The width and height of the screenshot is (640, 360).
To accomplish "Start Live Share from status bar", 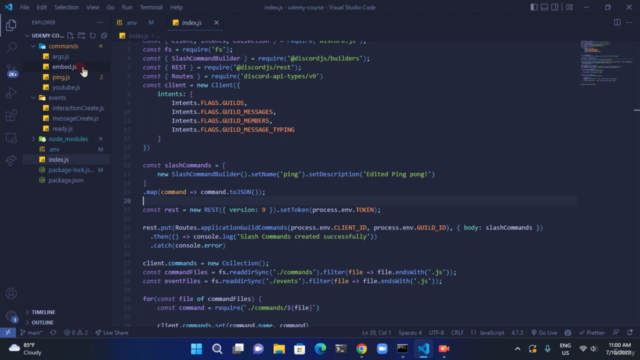I will [x=111, y=333].
